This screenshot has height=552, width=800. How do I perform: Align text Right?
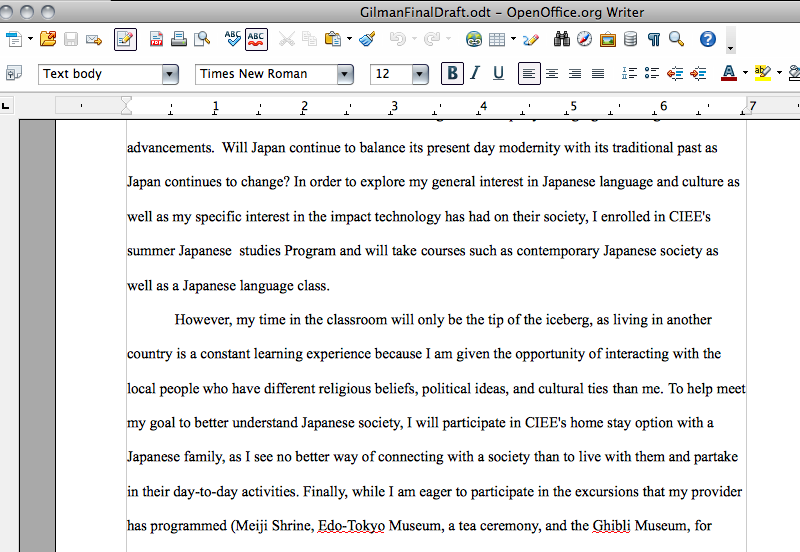tap(575, 74)
